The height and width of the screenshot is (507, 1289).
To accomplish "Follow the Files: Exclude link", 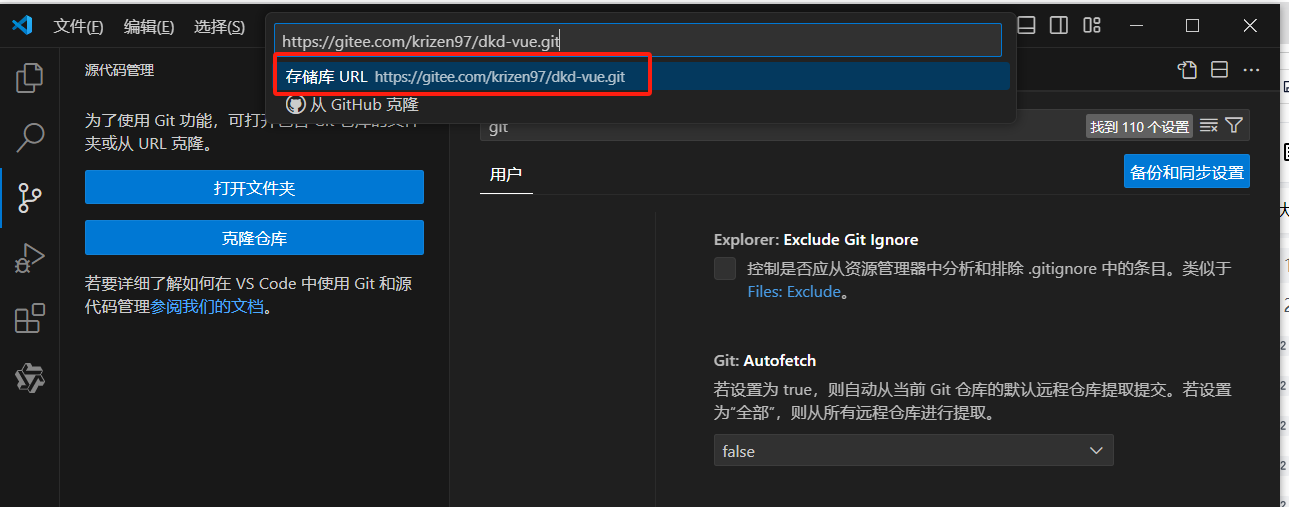I will [x=795, y=292].
